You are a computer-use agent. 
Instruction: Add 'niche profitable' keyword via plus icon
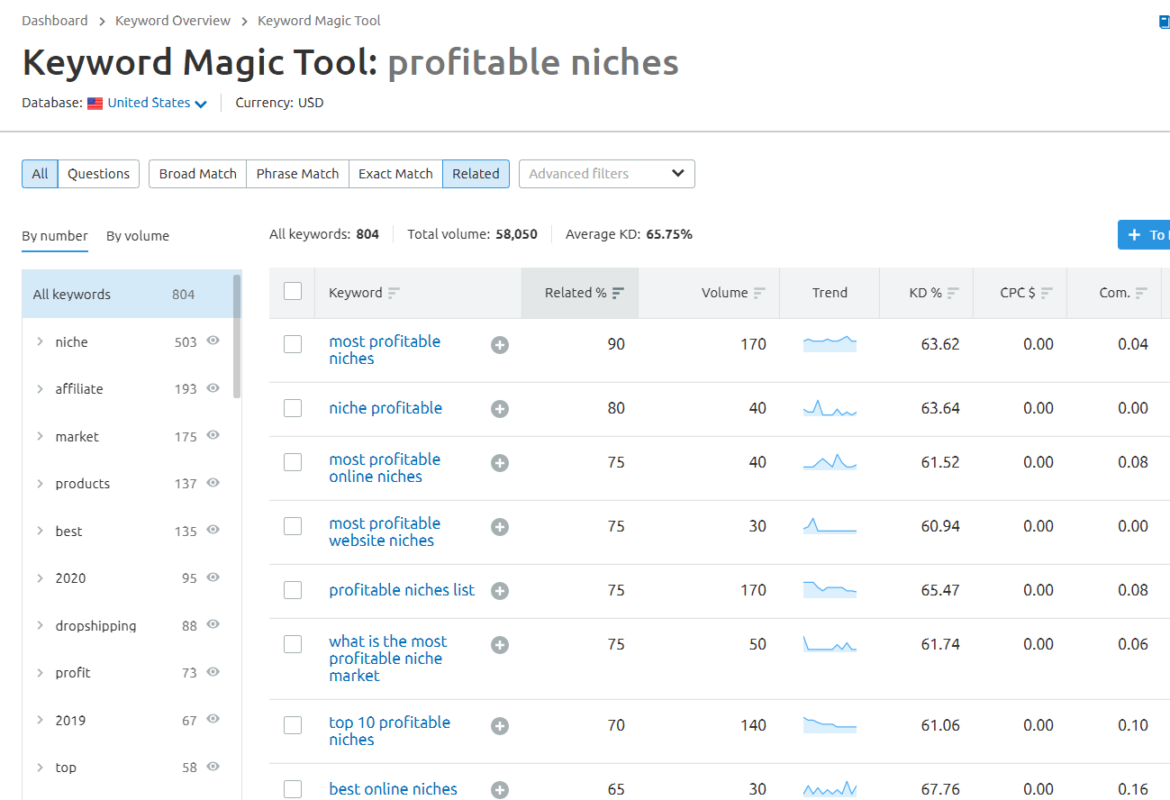tap(500, 409)
